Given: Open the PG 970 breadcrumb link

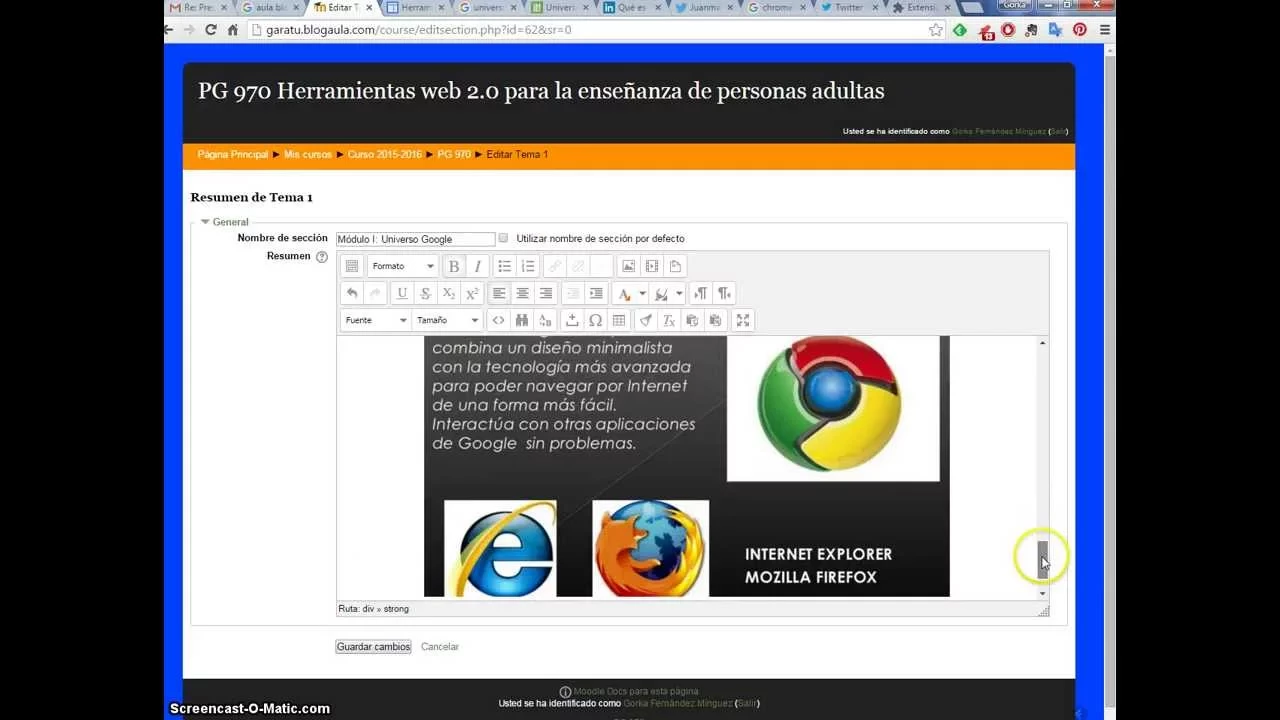Looking at the screenshot, I should tap(454, 155).
